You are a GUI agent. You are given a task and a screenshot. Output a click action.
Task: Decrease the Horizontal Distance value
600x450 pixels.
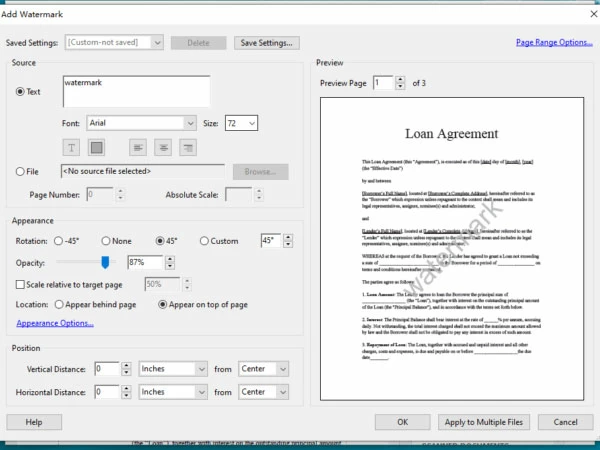pos(126,395)
